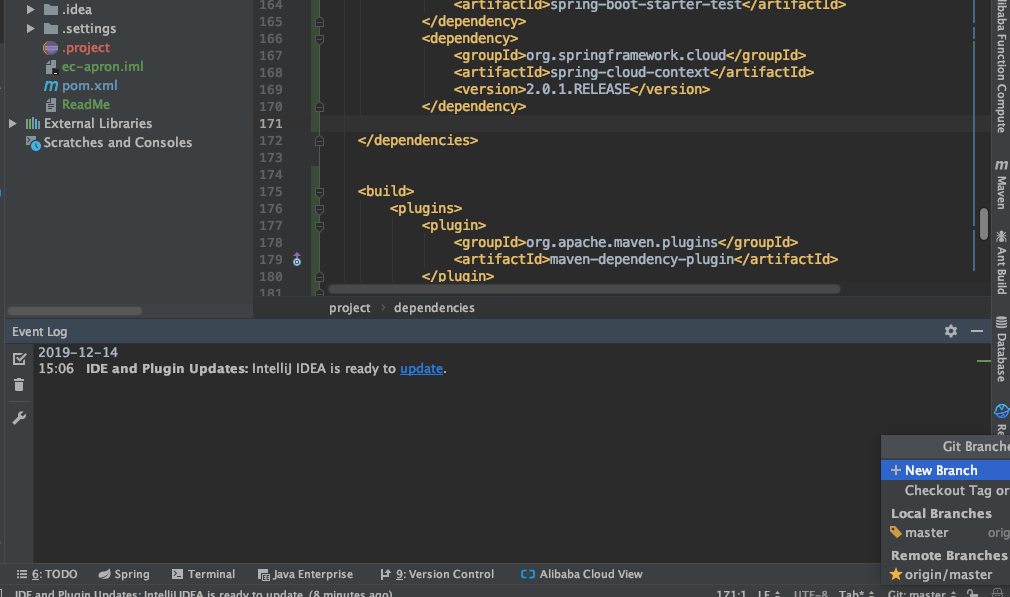This screenshot has height=597, width=1010.
Task: Click the update hyperlink in Event Log
Action: pos(421,368)
